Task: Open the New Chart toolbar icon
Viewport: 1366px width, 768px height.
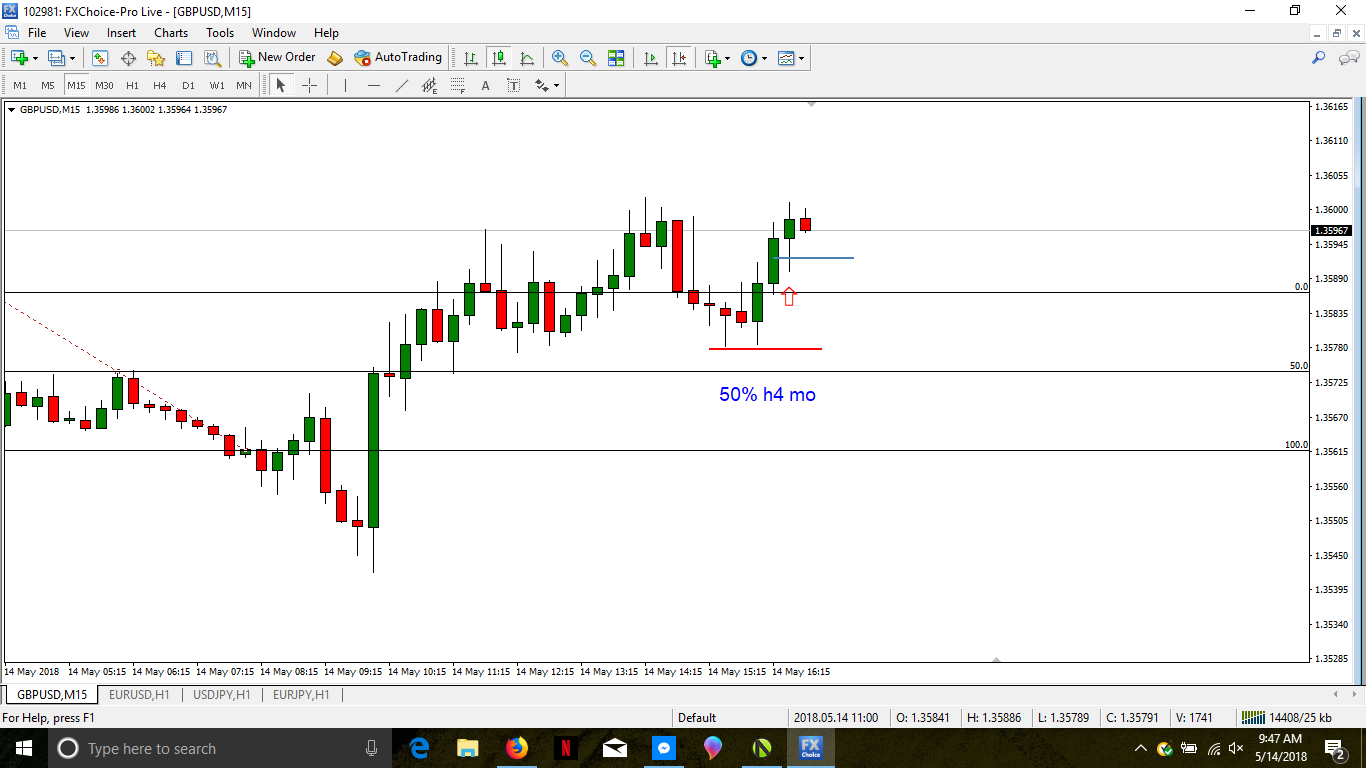Action: click(19, 58)
